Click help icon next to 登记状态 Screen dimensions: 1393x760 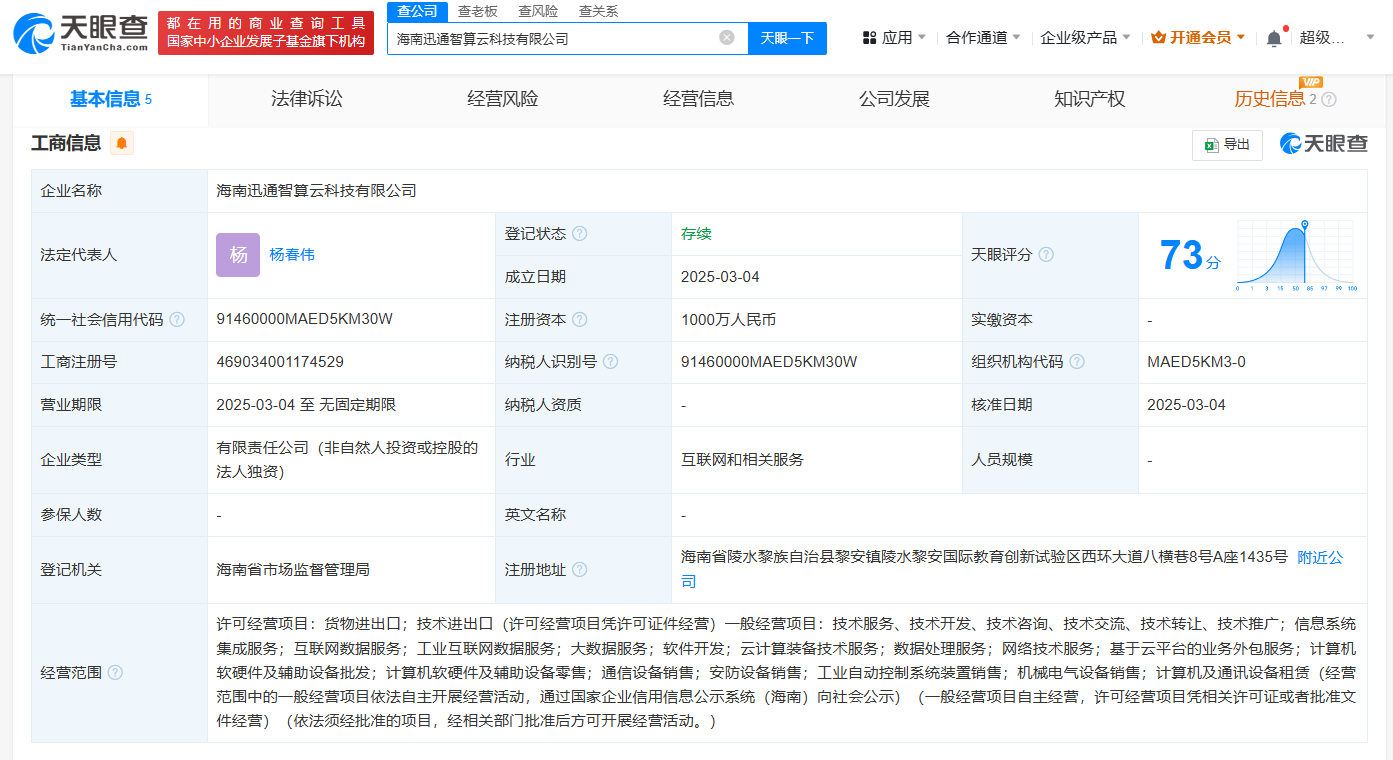tap(580, 234)
